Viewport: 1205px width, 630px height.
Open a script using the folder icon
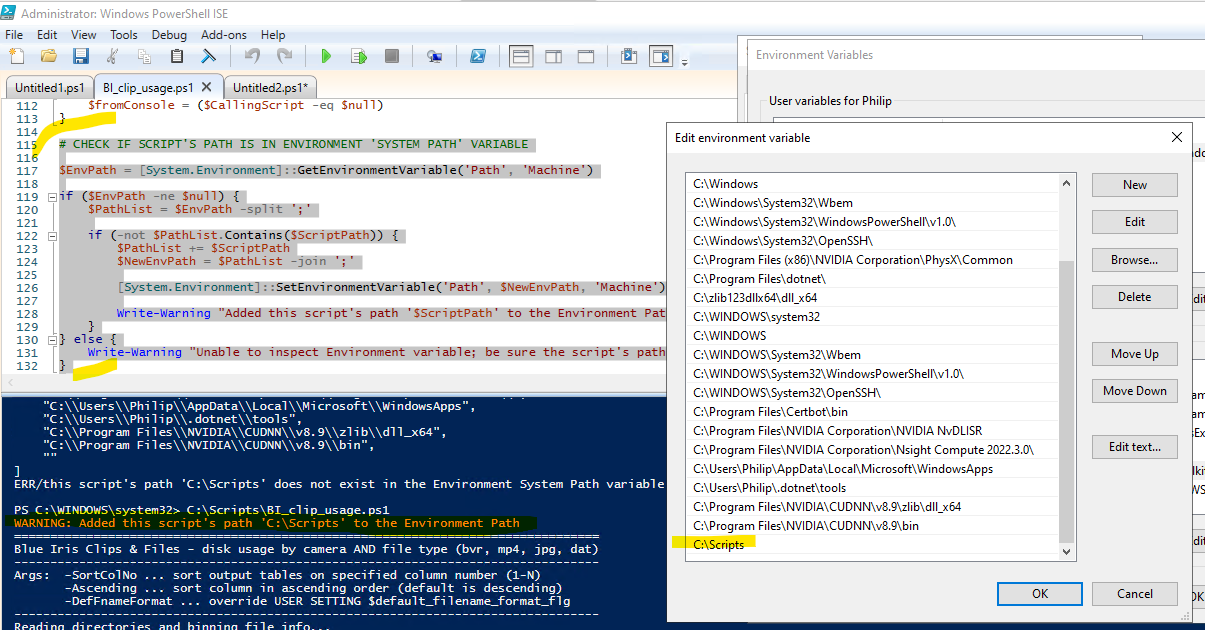click(49, 56)
